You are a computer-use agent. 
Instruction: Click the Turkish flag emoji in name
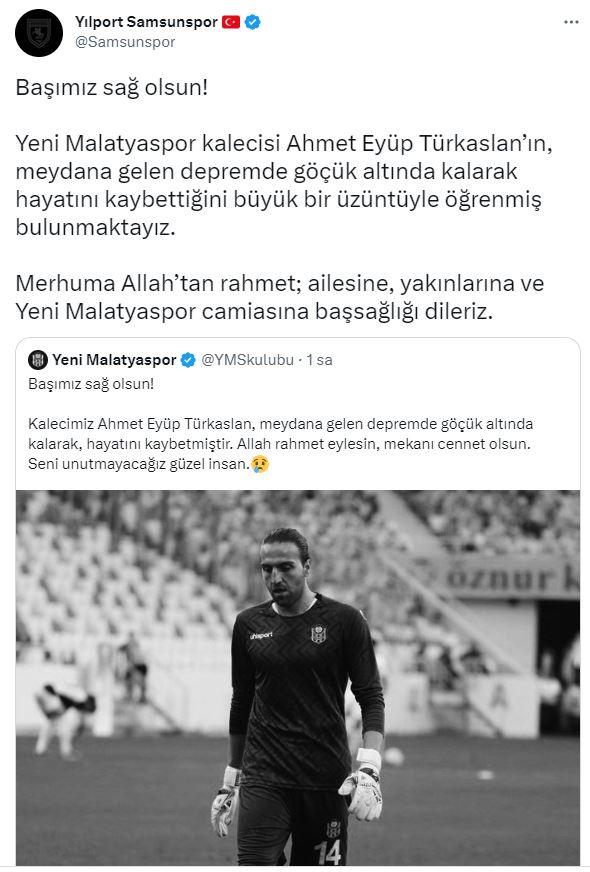[x=231, y=22]
